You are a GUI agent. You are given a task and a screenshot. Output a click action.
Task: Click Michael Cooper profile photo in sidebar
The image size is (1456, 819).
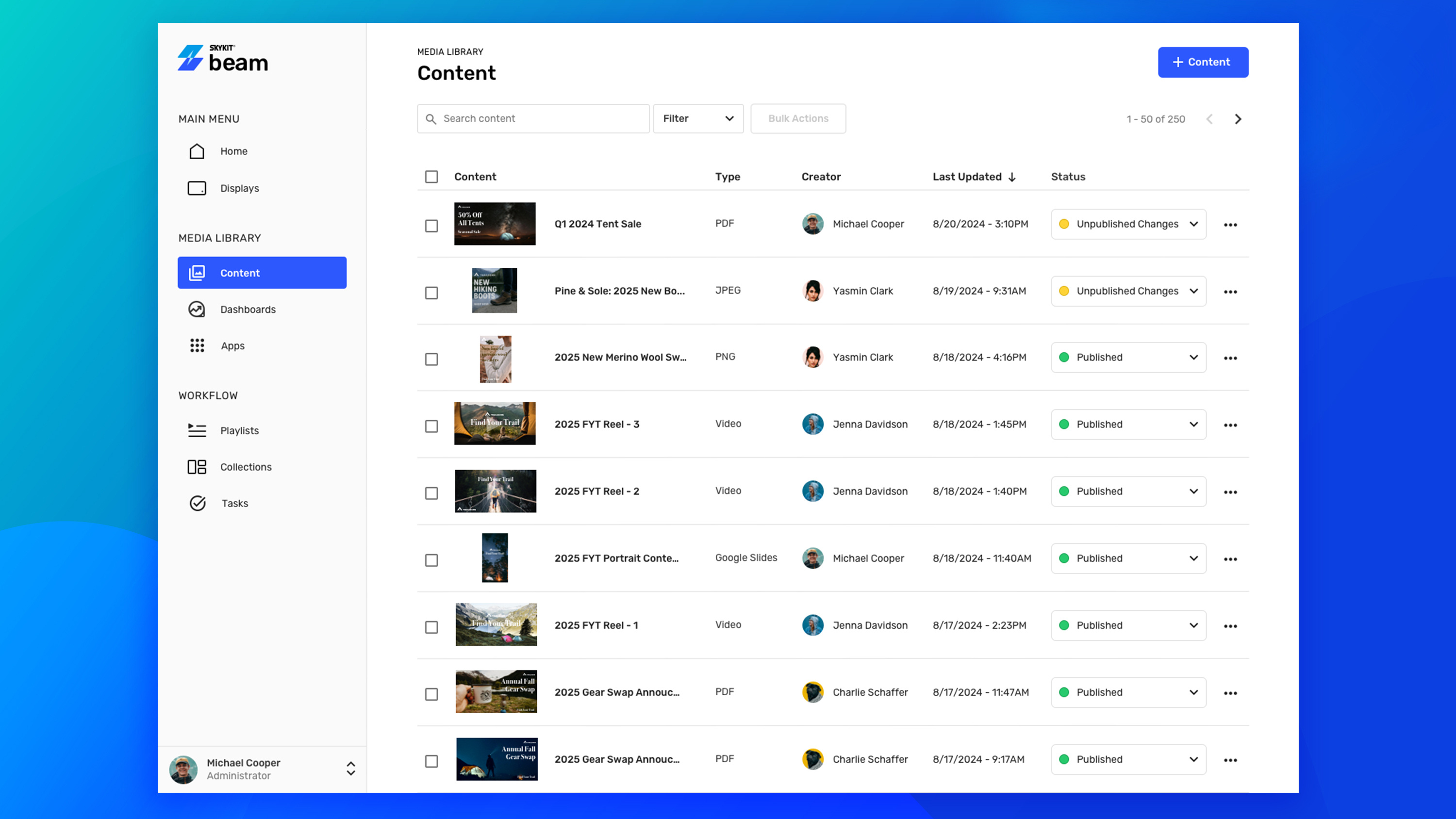pos(183,769)
